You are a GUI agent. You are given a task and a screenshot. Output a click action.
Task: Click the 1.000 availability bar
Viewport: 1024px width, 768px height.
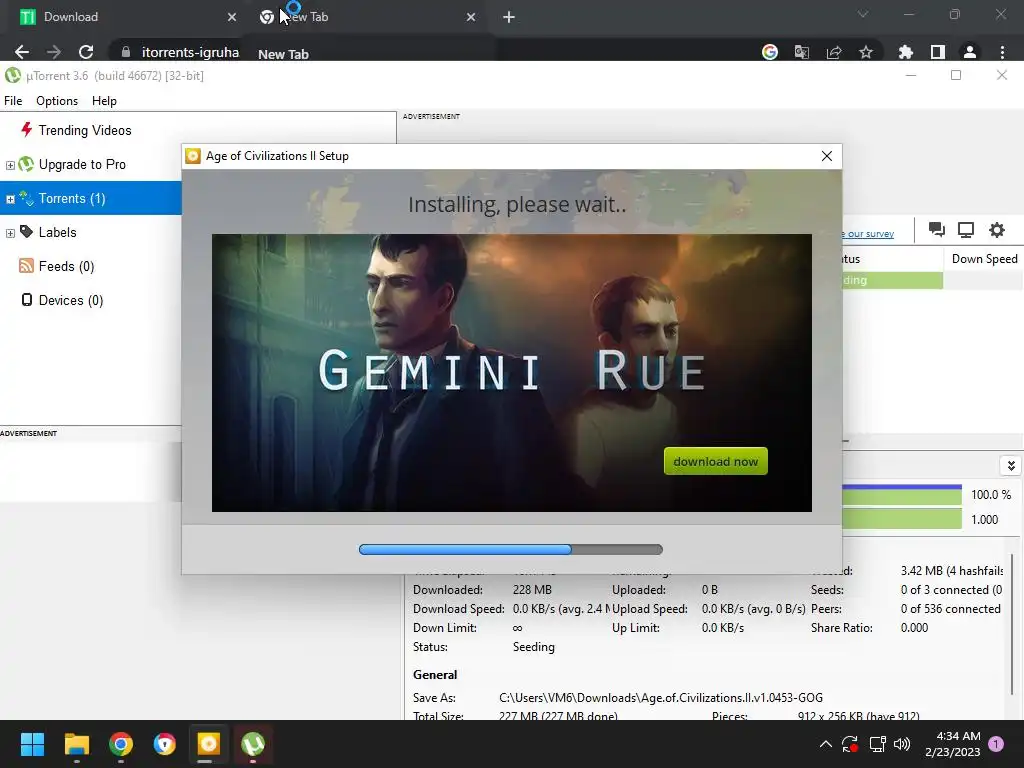click(x=902, y=519)
